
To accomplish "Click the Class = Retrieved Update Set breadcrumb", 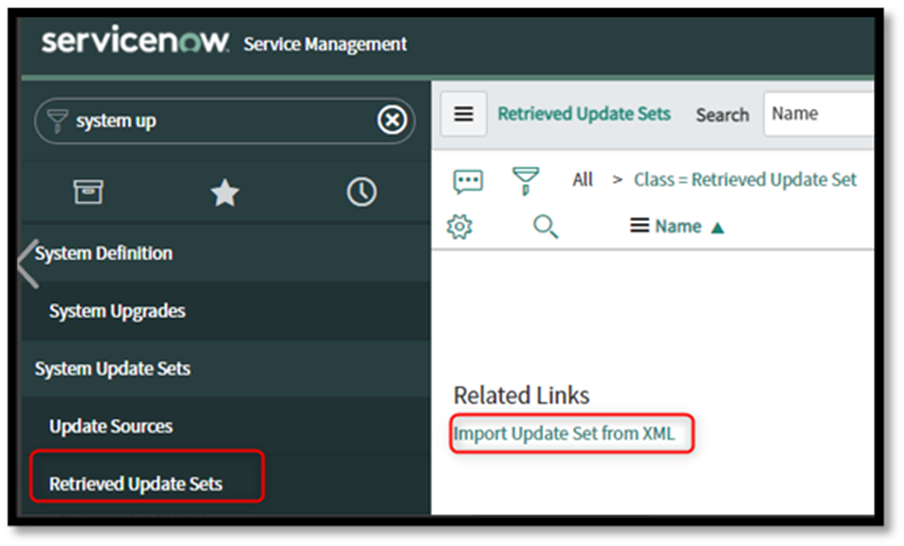I will pos(745,180).
